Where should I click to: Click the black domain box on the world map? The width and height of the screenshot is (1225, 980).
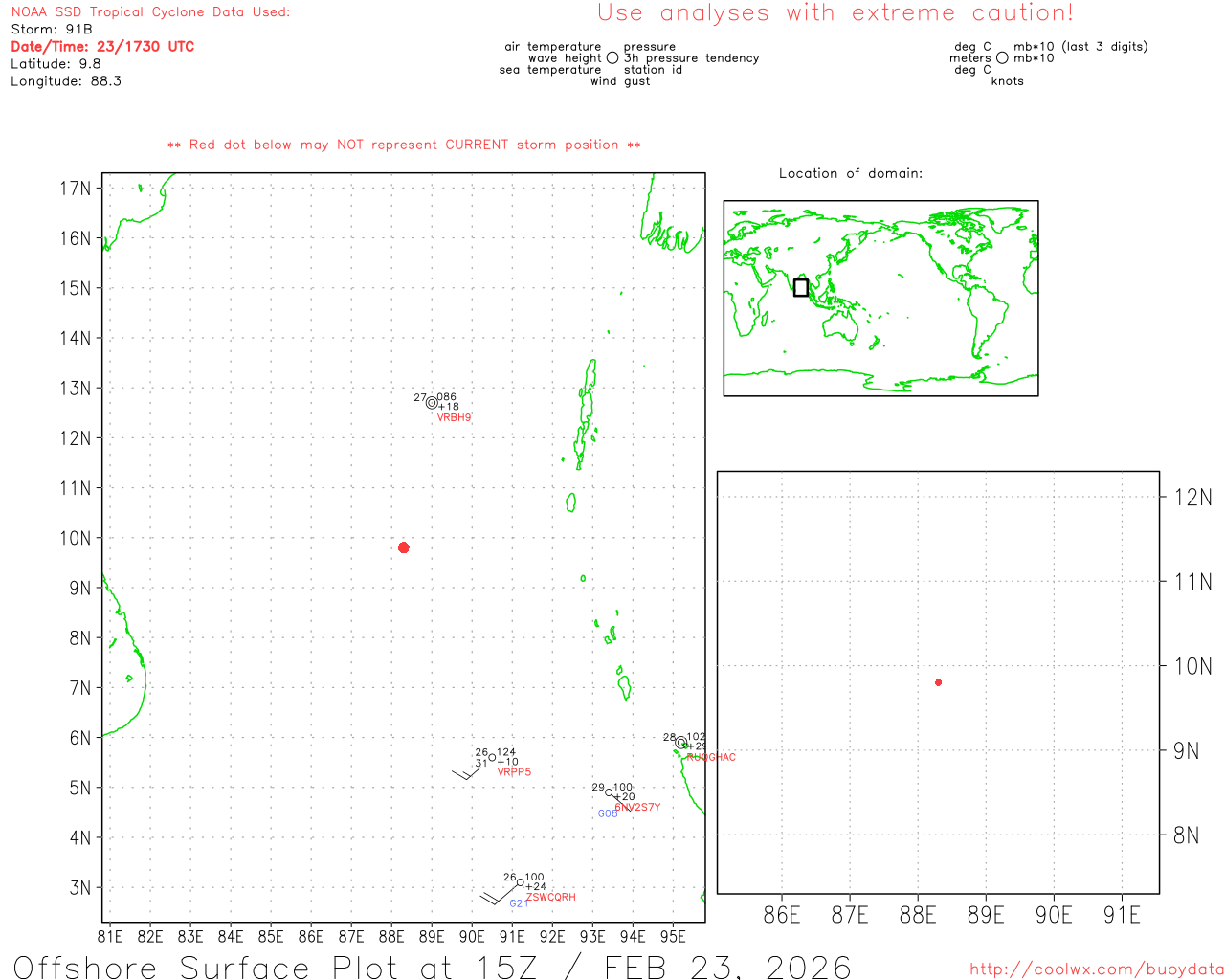coord(801,287)
